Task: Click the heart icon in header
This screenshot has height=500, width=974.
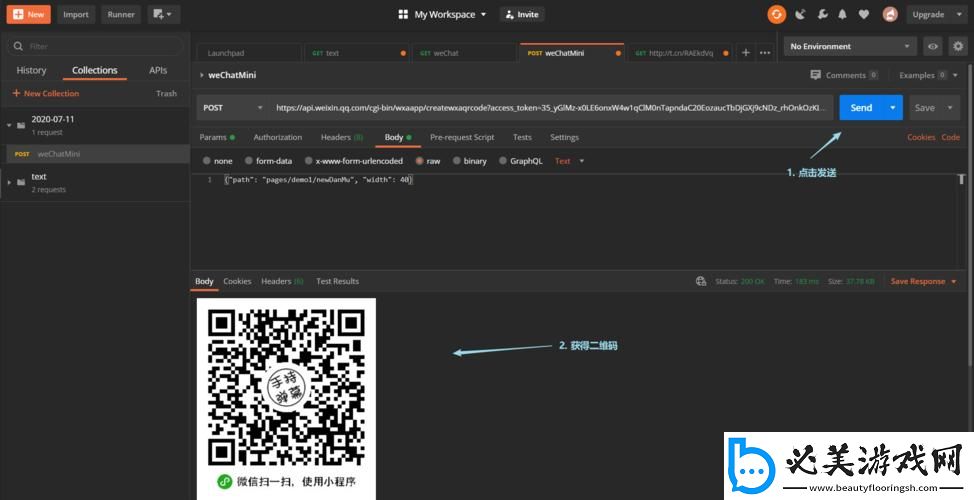Action: tap(861, 14)
